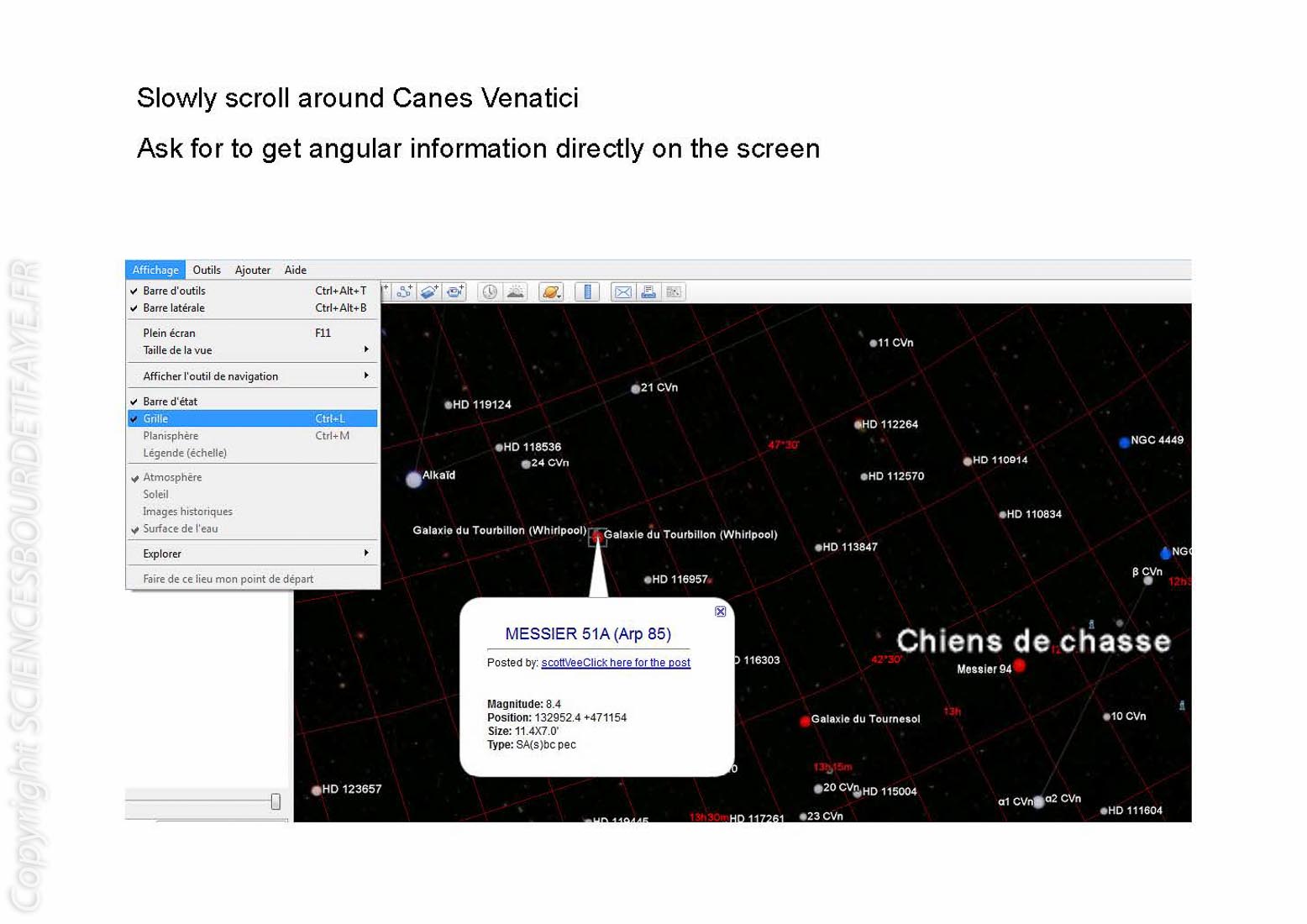Click the sunlight toolbar icon
Image resolution: width=1307 pixels, height=924 pixels.
coord(515,291)
